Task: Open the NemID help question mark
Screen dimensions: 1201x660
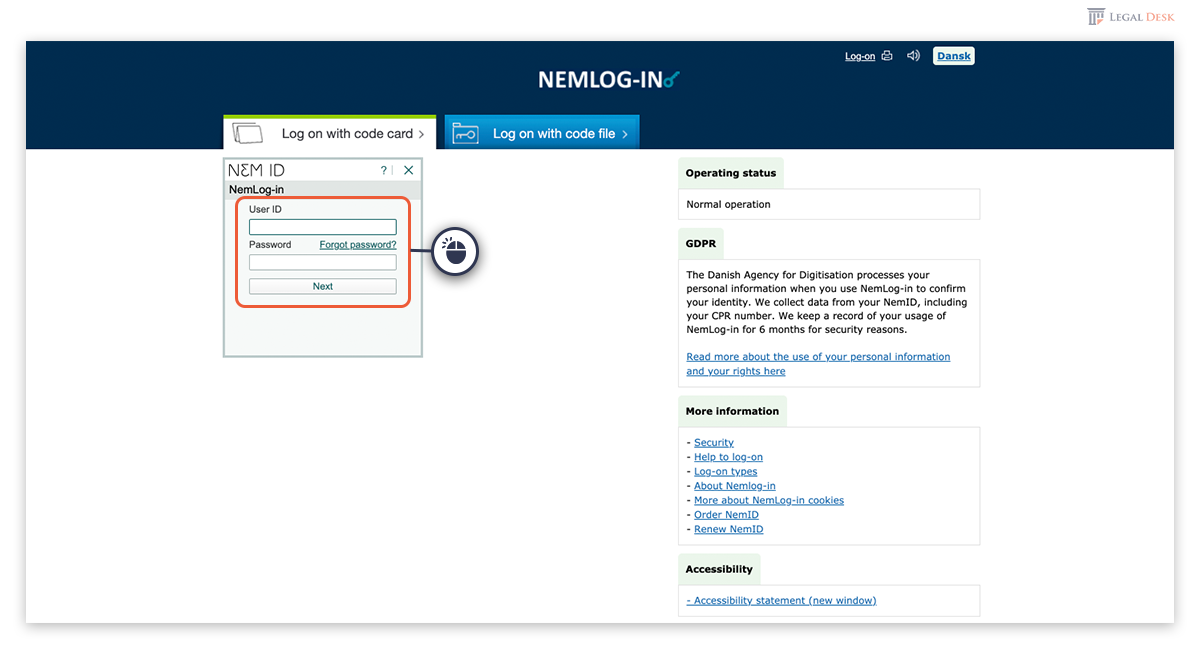Action: [384, 171]
